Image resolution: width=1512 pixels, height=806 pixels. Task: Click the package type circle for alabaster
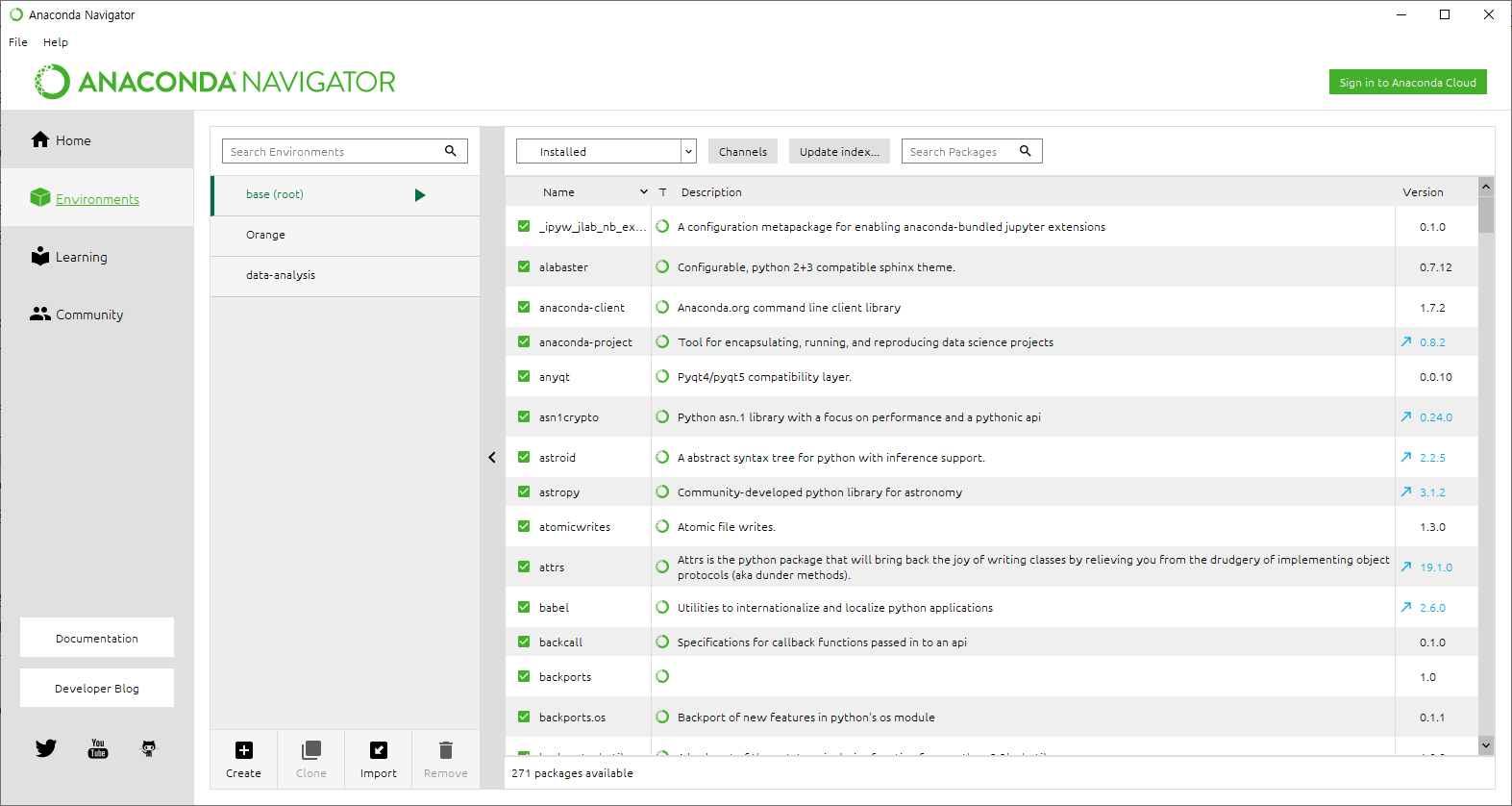[662, 266]
